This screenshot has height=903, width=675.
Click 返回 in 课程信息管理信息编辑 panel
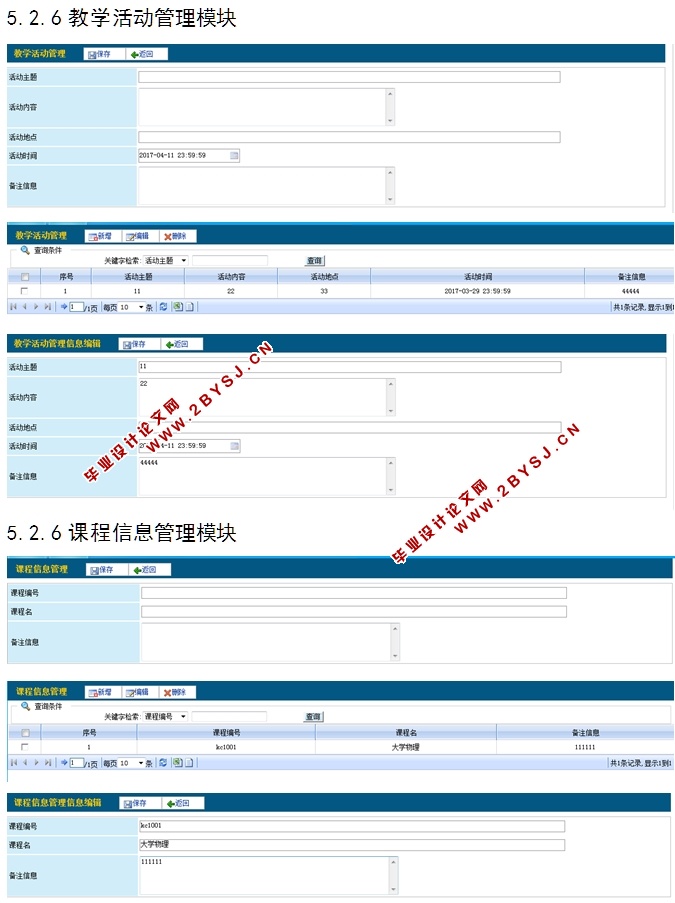coord(183,803)
